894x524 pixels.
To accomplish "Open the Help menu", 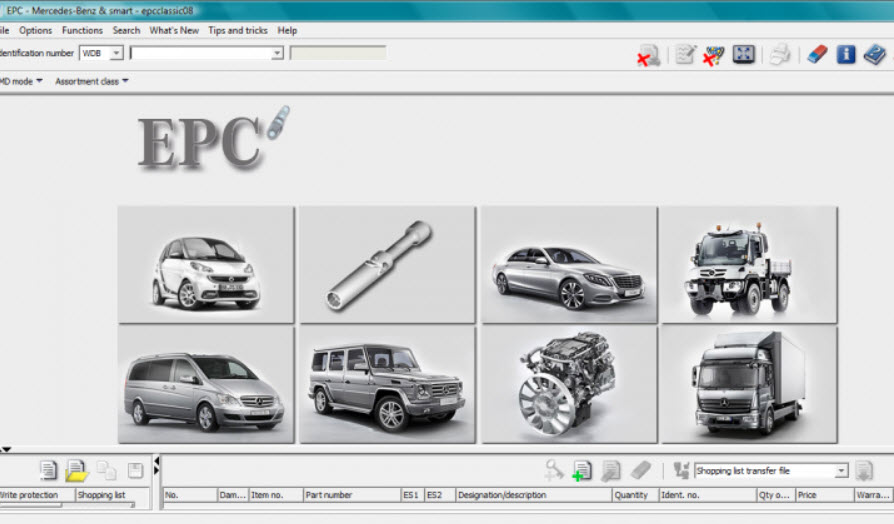I will pyautogui.click(x=287, y=30).
